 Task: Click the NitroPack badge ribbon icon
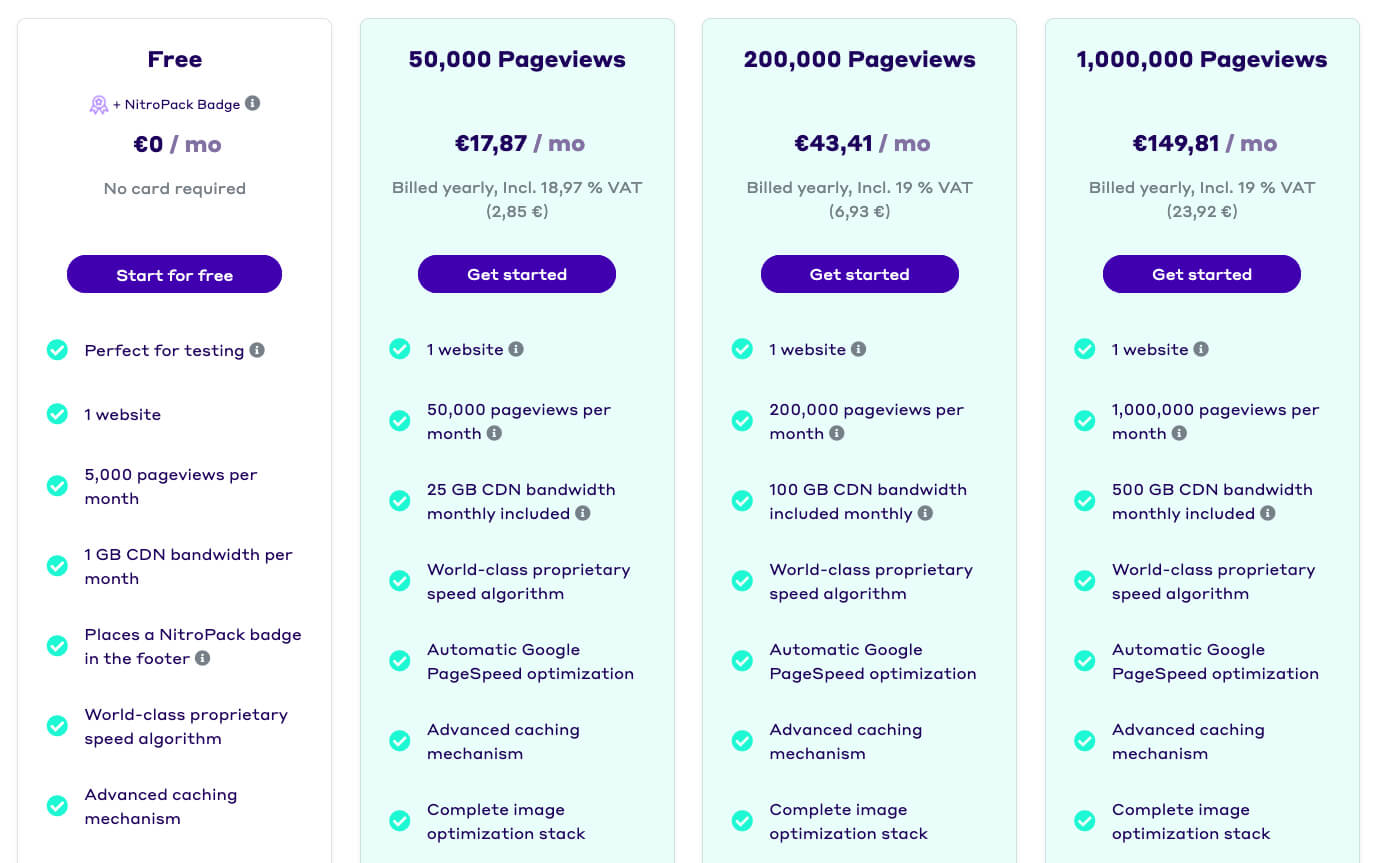tap(98, 104)
